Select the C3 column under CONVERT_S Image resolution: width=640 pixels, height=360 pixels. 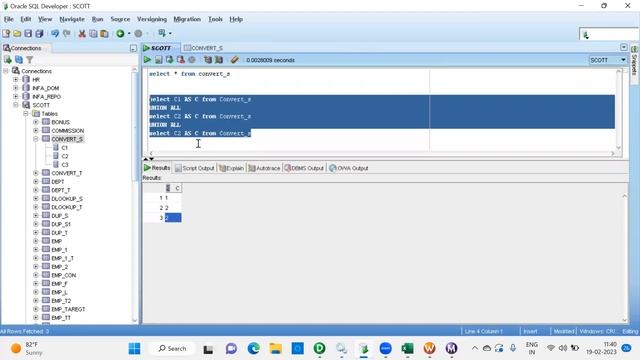(x=64, y=165)
